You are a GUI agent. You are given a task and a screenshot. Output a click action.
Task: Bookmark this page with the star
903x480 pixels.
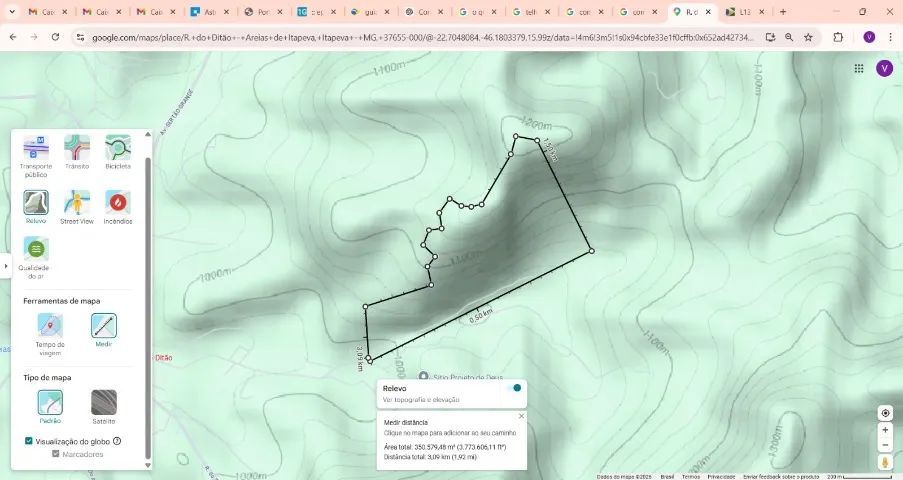808,37
